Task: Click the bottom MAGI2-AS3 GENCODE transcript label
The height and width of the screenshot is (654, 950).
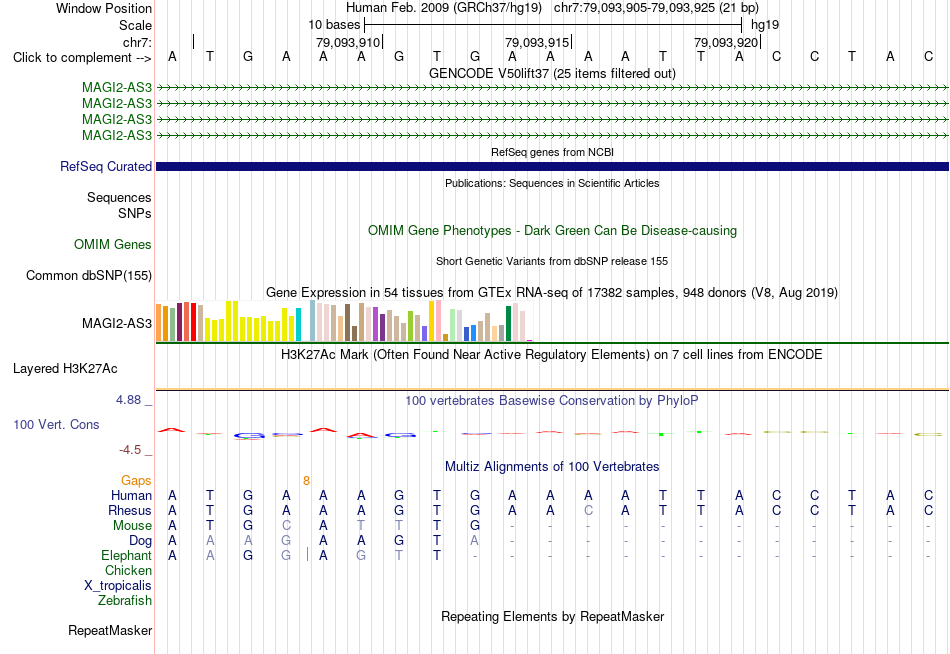Action: tap(117, 135)
